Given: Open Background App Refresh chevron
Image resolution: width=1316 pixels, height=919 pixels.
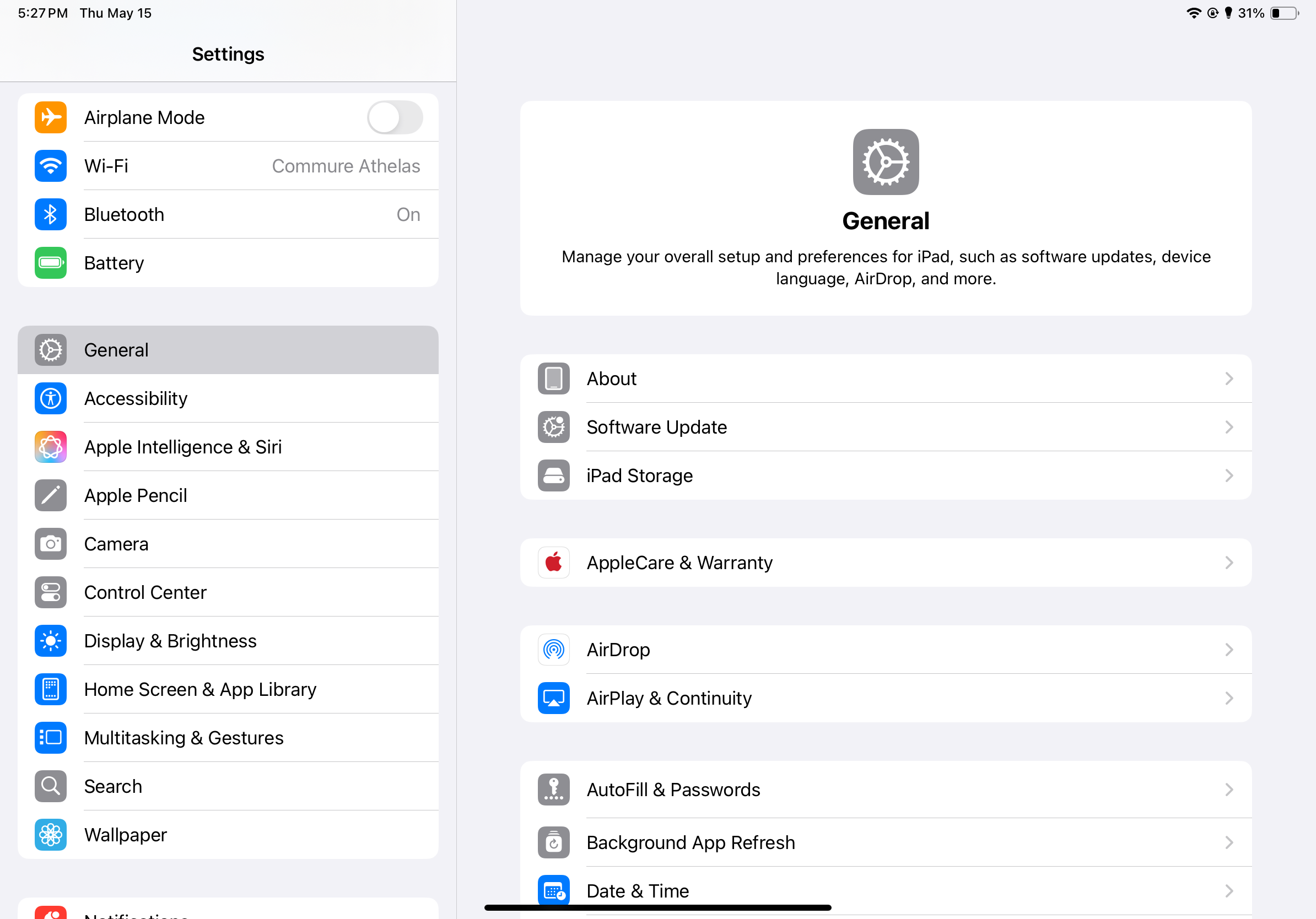Looking at the screenshot, I should point(1229,842).
